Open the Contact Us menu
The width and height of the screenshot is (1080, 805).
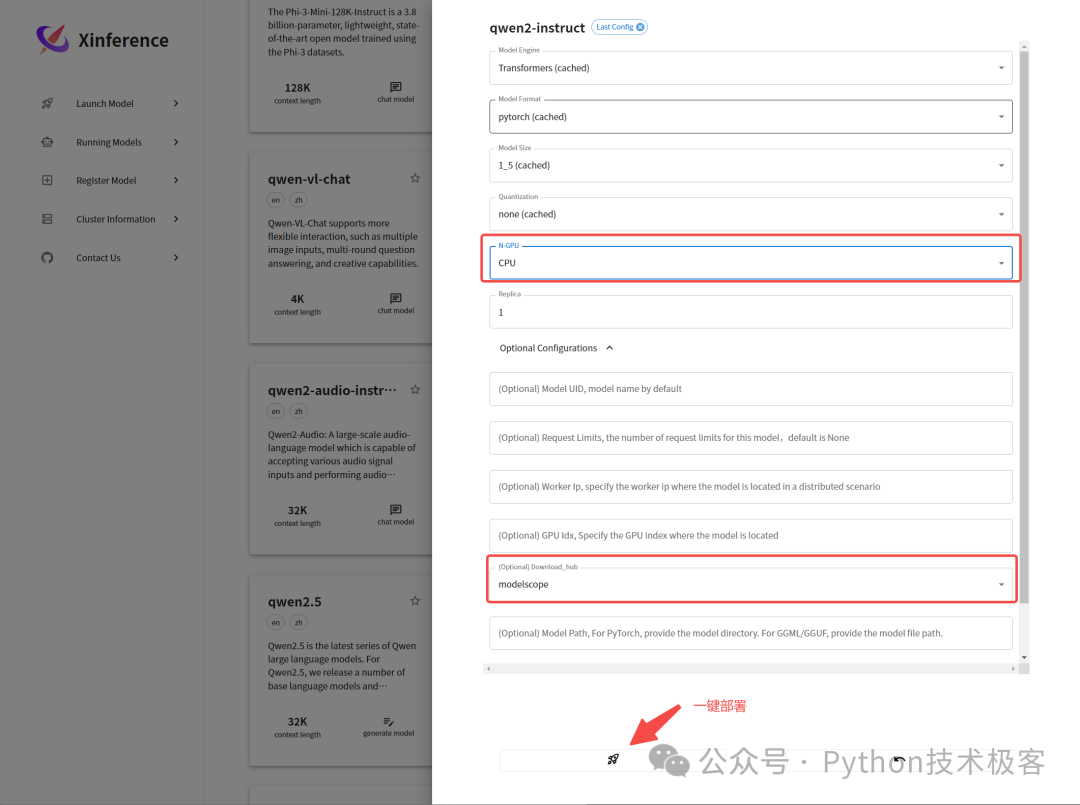(110, 258)
